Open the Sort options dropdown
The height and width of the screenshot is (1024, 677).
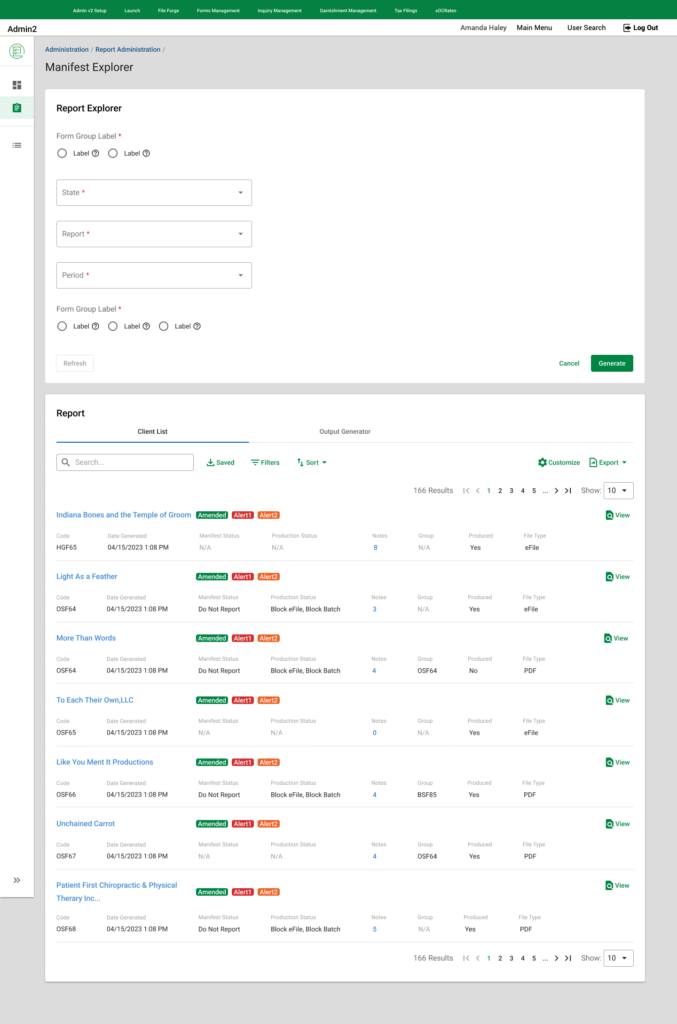click(312, 463)
